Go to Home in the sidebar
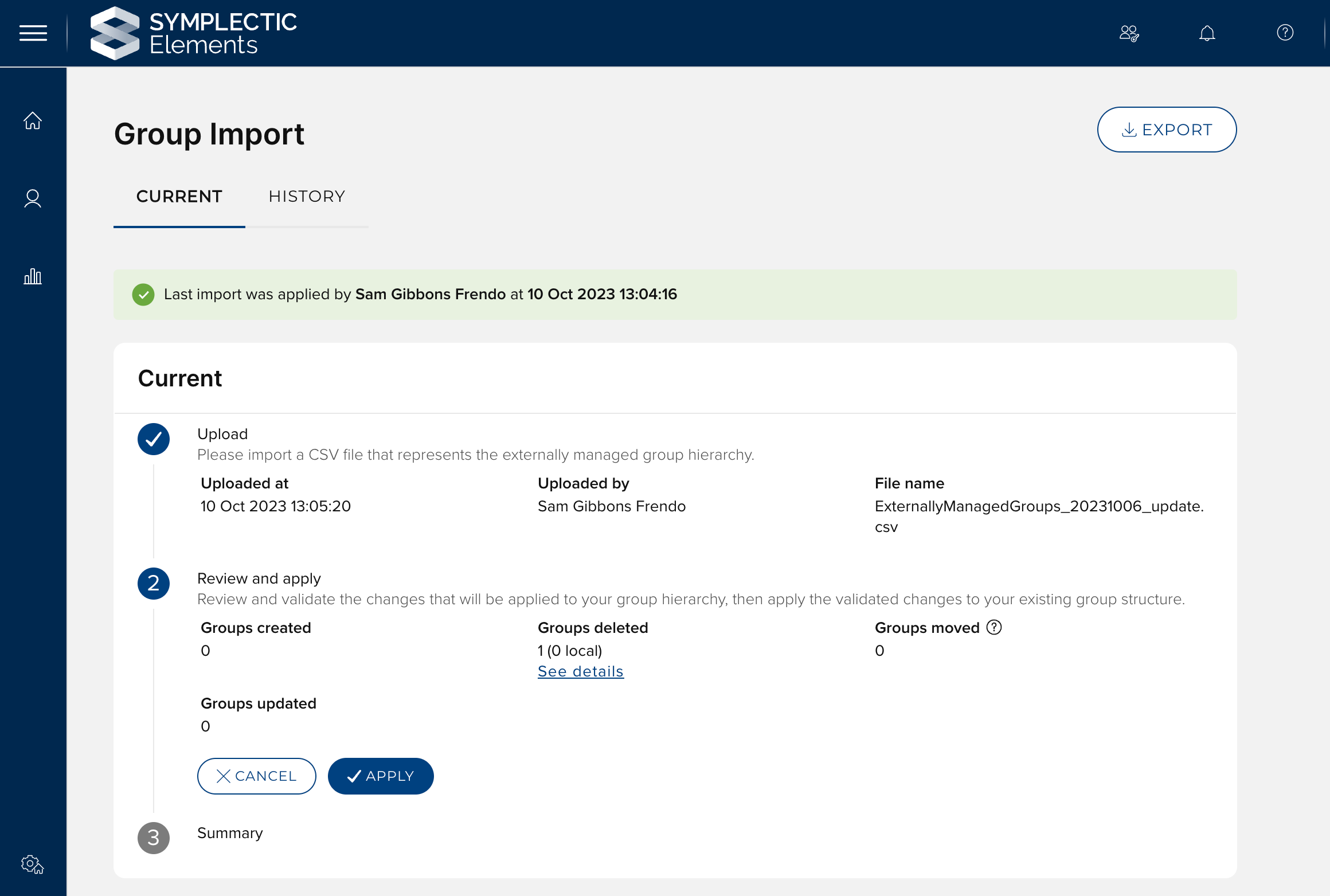Image resolution: width=1330 pixels, height=896 pixels. [x=33, y=121]
